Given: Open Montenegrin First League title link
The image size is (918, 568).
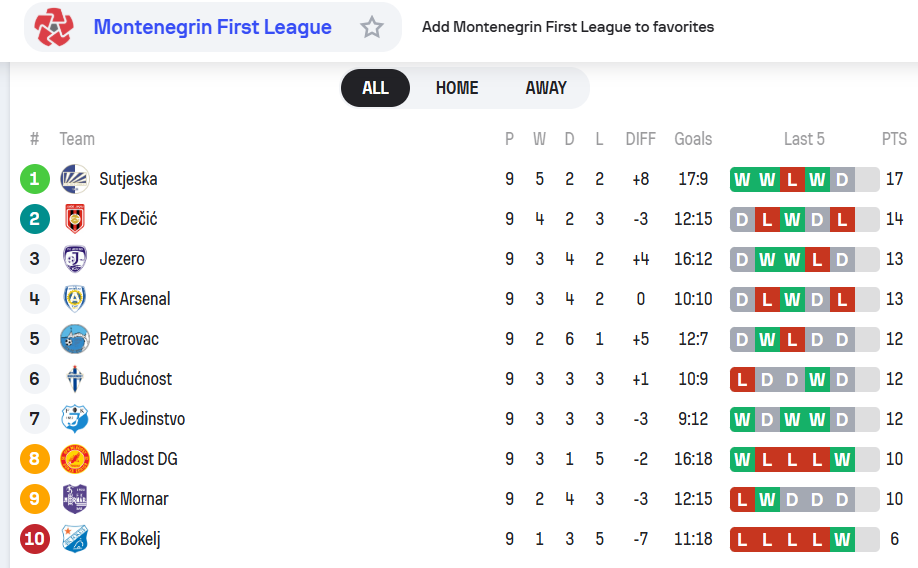Looking at the screenshot, I should 213,27.
